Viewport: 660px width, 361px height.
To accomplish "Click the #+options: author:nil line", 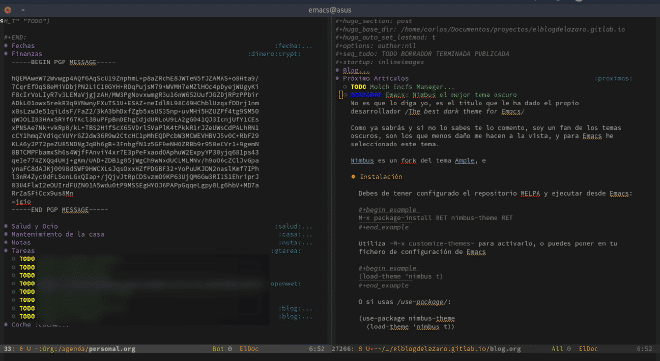I will tap(375, 45).
